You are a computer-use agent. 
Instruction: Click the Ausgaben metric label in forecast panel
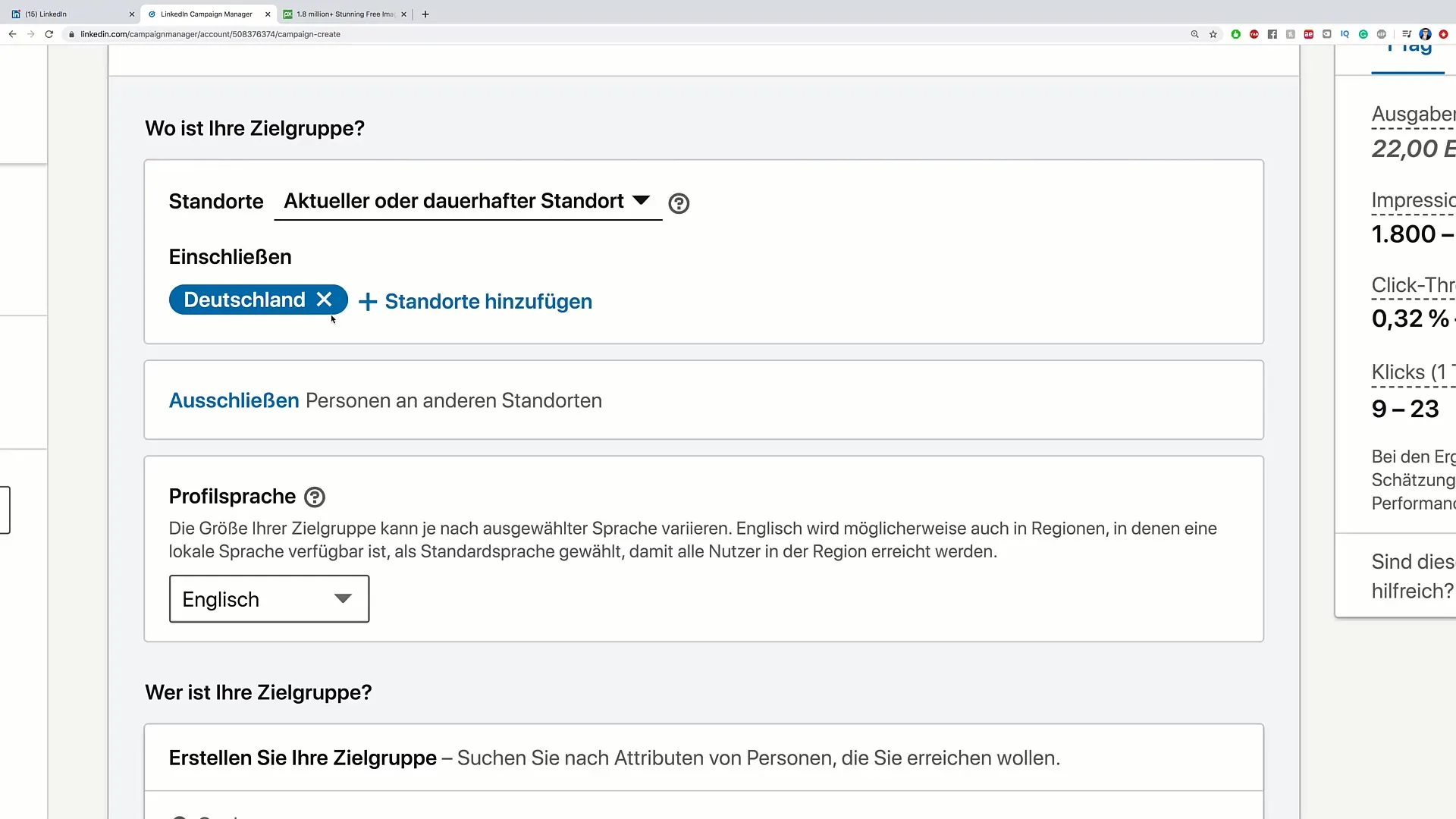click(1414, 114)
